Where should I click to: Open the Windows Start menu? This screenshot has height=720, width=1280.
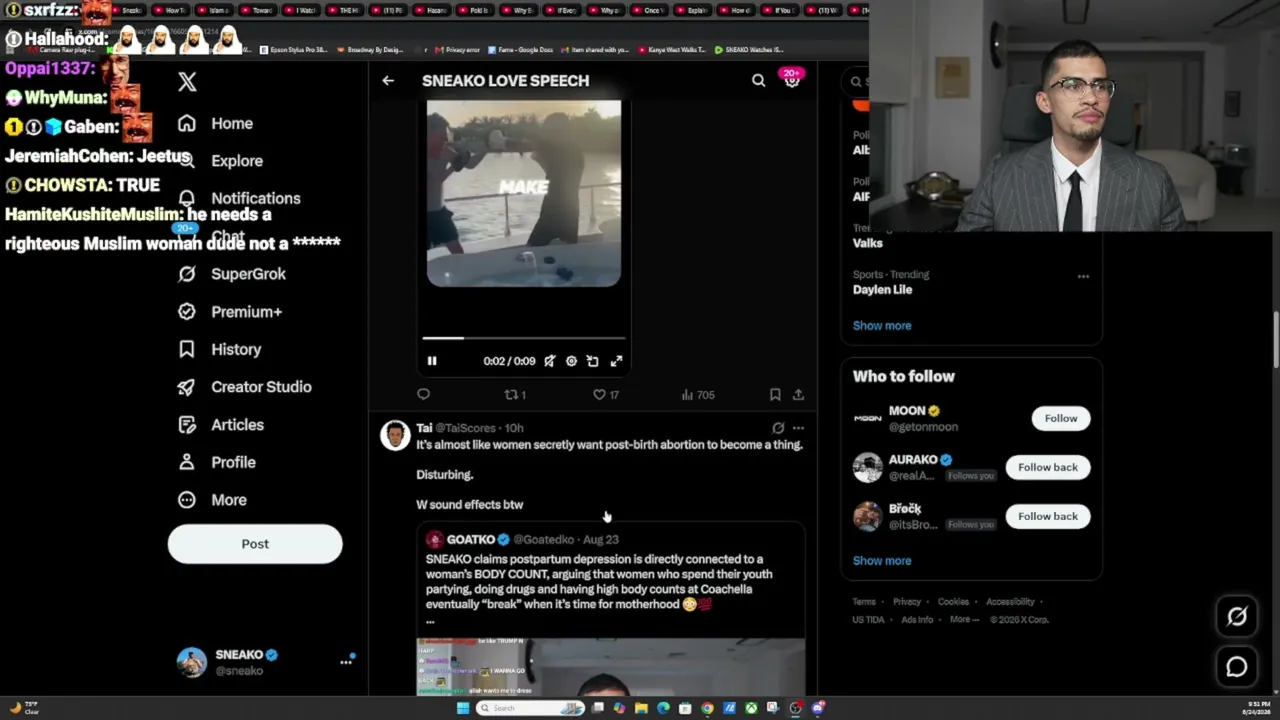coord(462,708)
